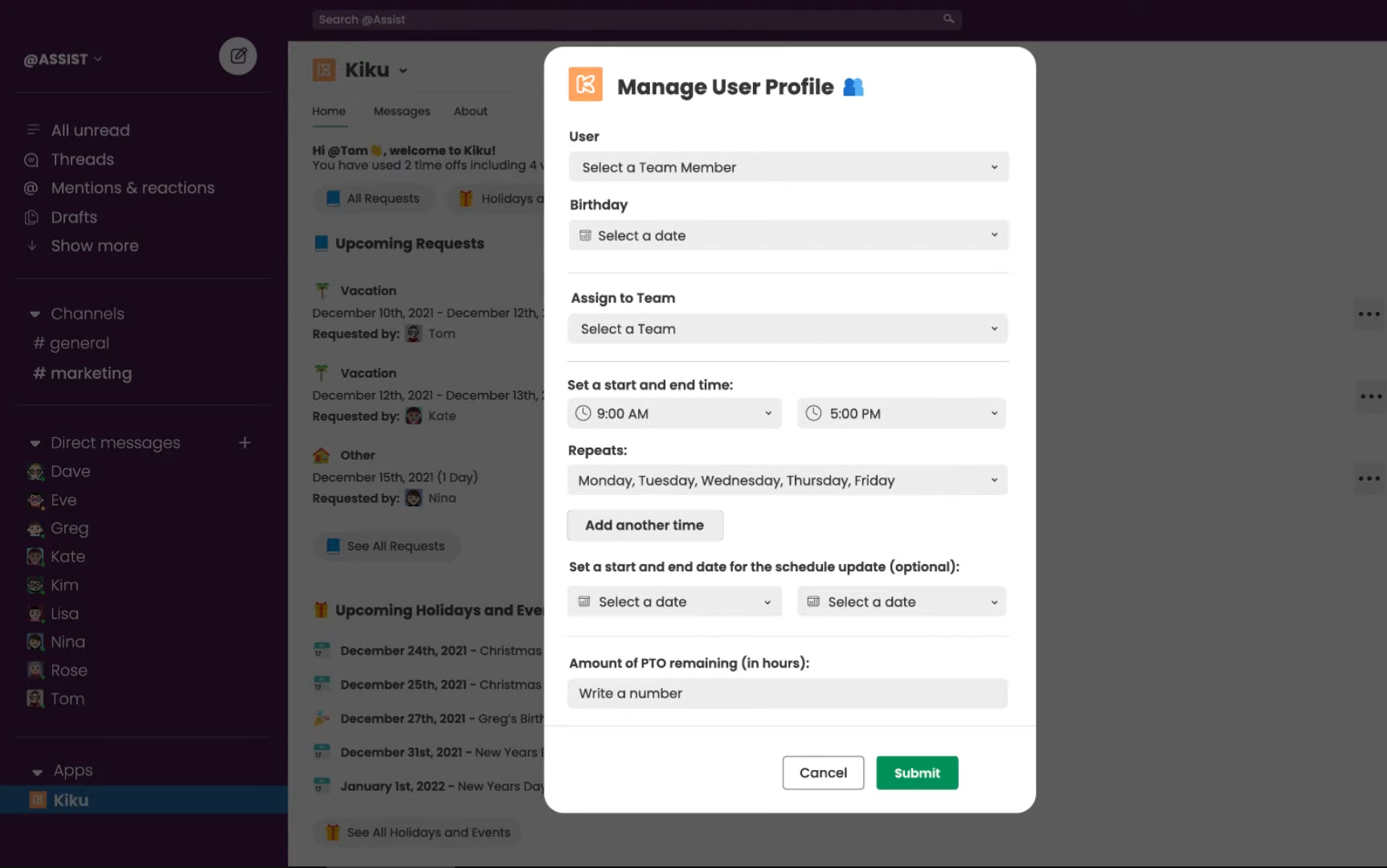Click the Add another time button
This screenshot has height=868, width=1387.
coord(644,526)
